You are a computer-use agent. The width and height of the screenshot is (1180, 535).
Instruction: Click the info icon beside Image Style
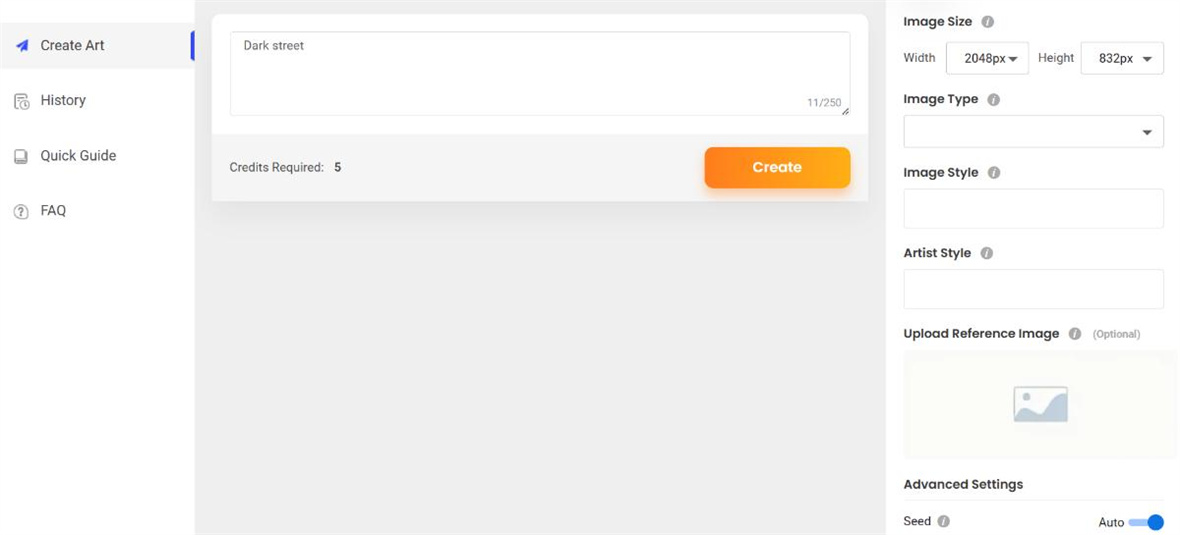(993, 173)
